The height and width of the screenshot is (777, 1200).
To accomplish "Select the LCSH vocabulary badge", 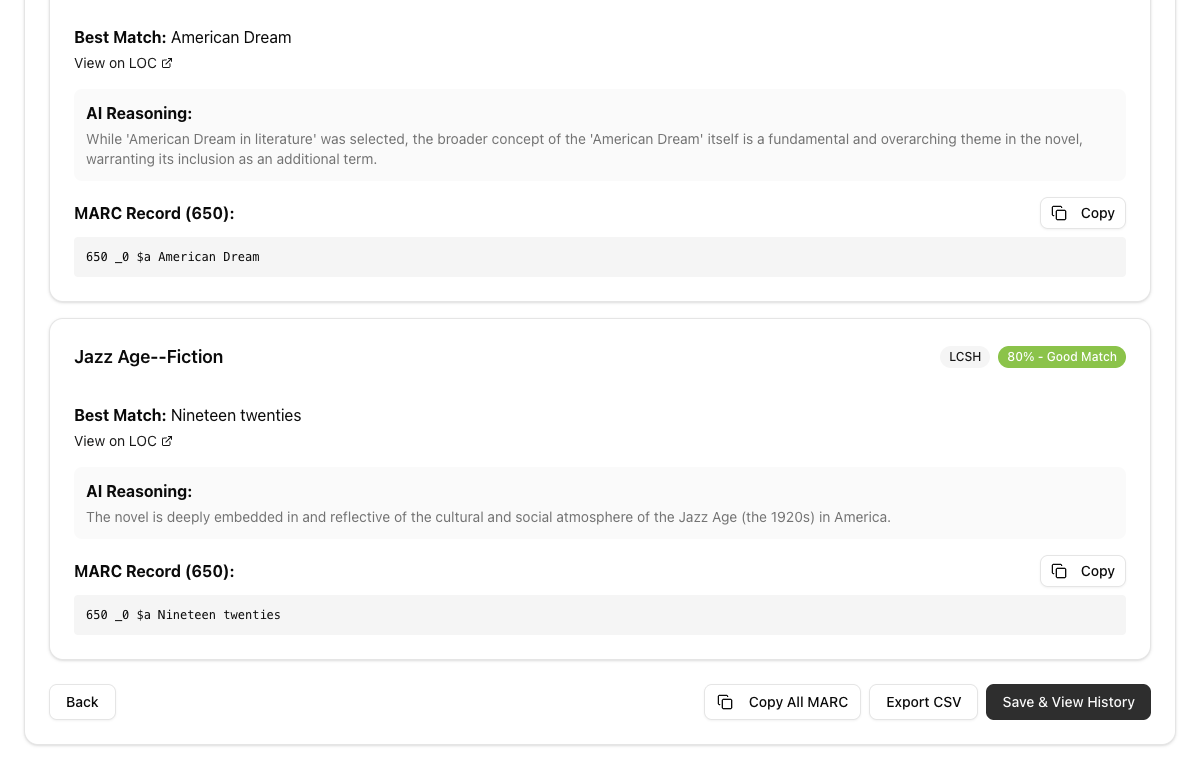I will (964, 357).
